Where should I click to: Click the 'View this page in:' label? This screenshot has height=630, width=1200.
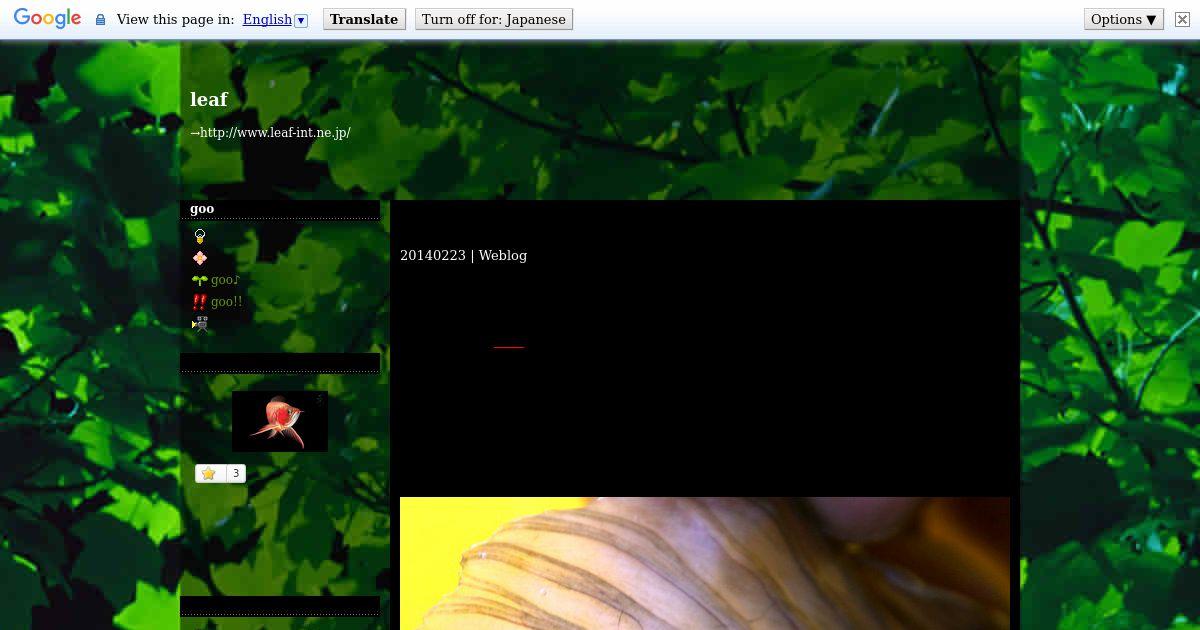[175, 19]
